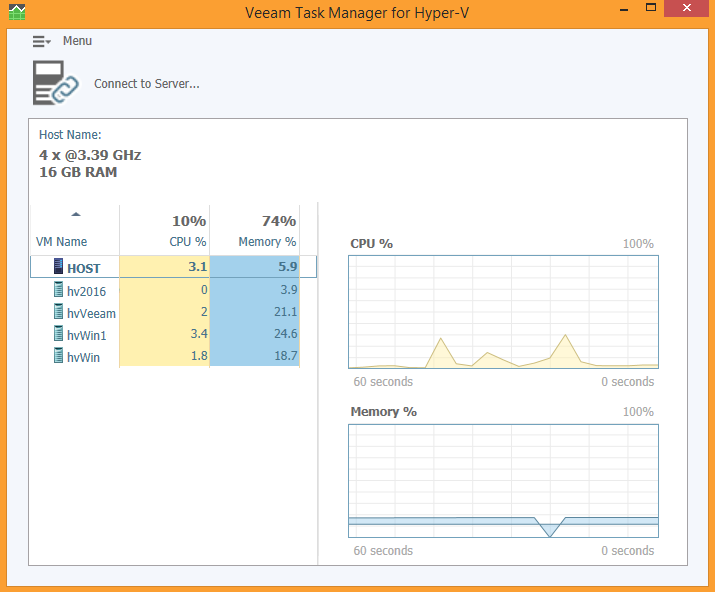Select hvWin1 CPU value 3.4
The width and height of the screenshot is (715, 592).
click(199, 334)
